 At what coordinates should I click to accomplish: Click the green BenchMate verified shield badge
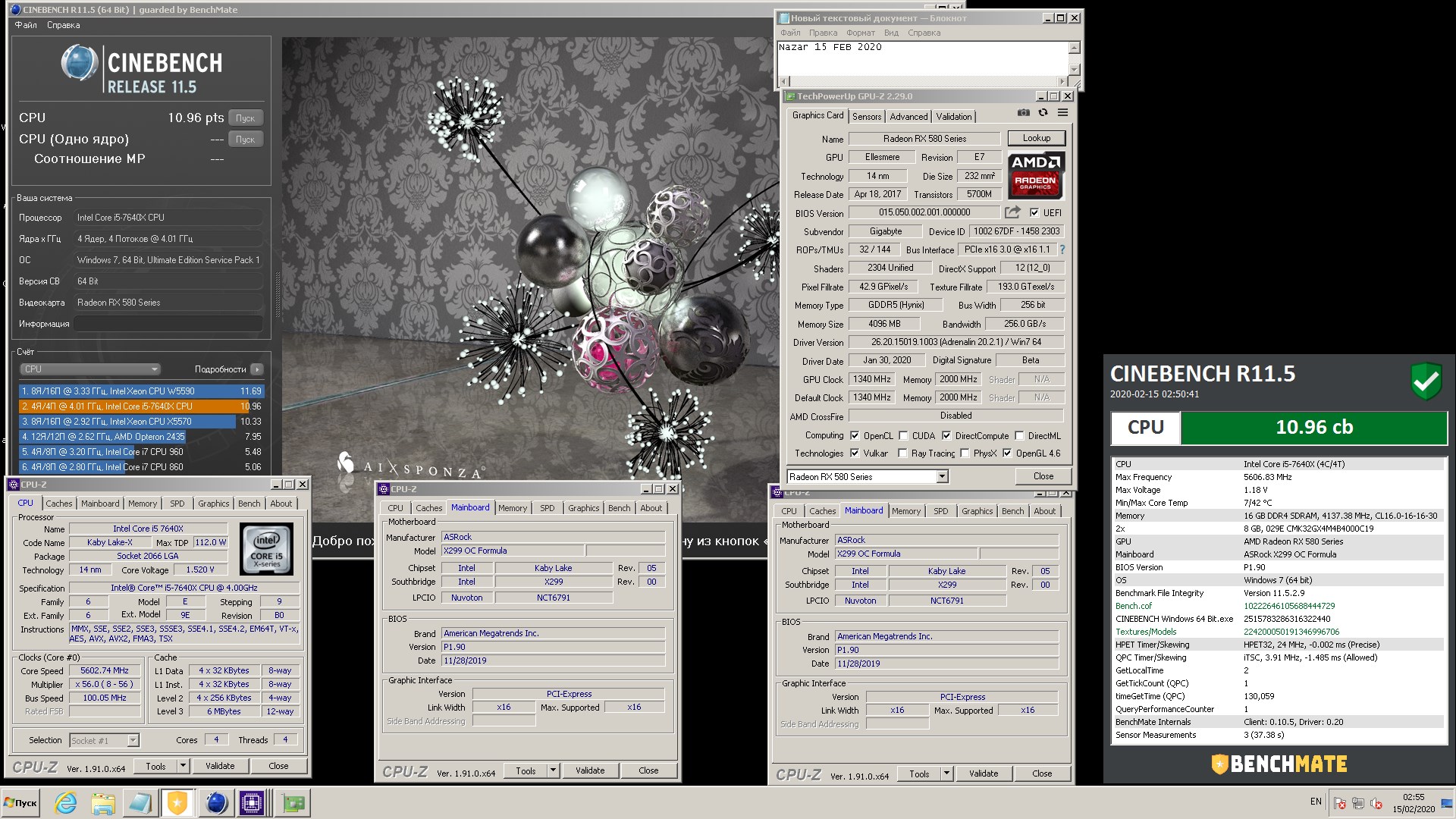[1426, 381]
